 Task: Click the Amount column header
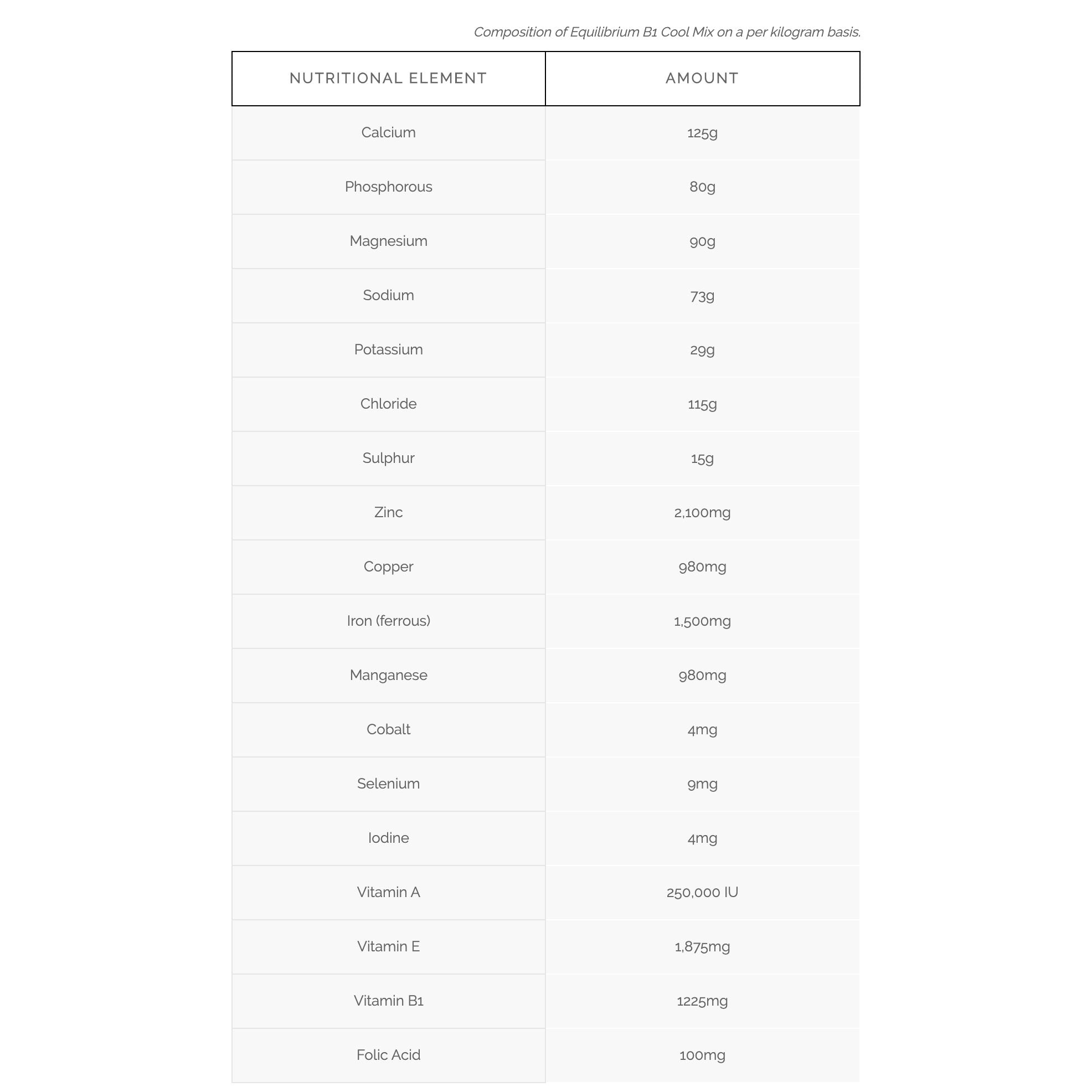pyautogui.click(x=702, y=79)
